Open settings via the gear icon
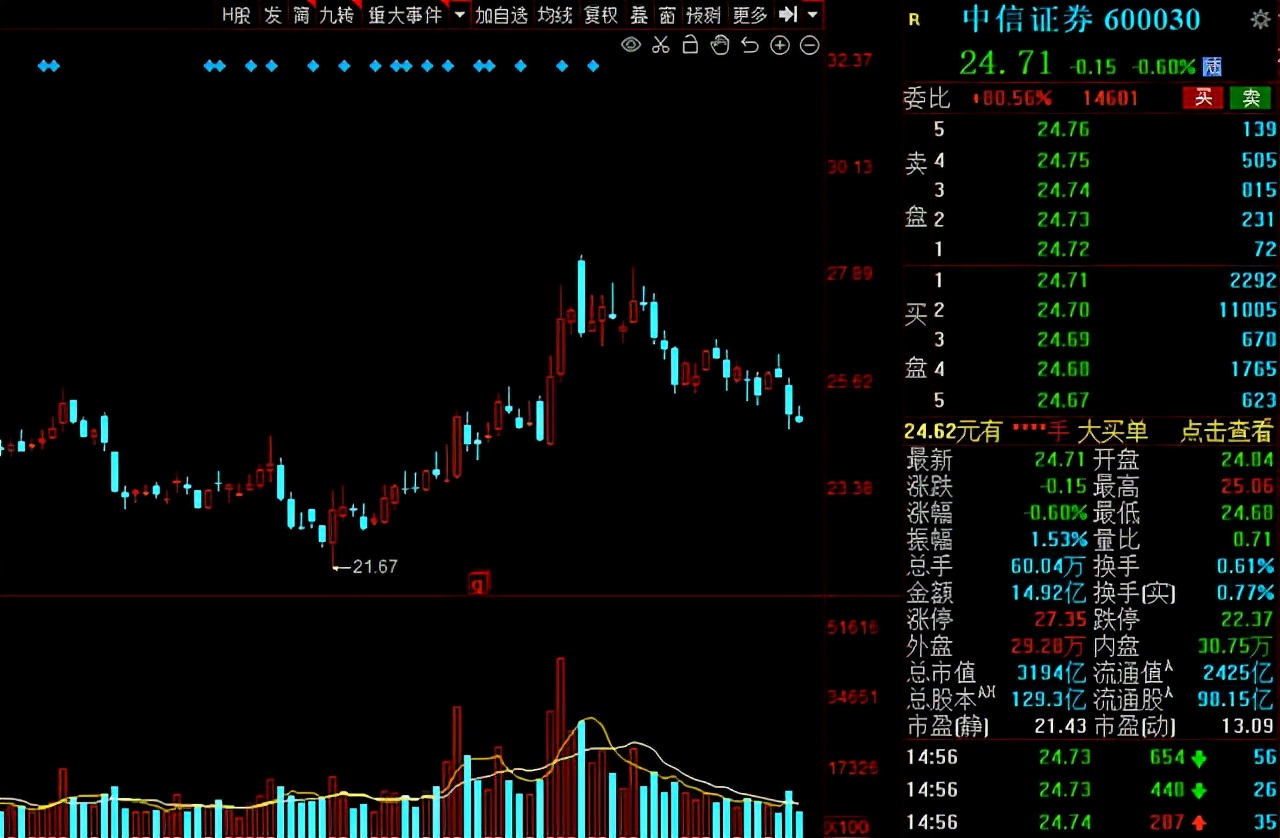 click(1262, 18)
